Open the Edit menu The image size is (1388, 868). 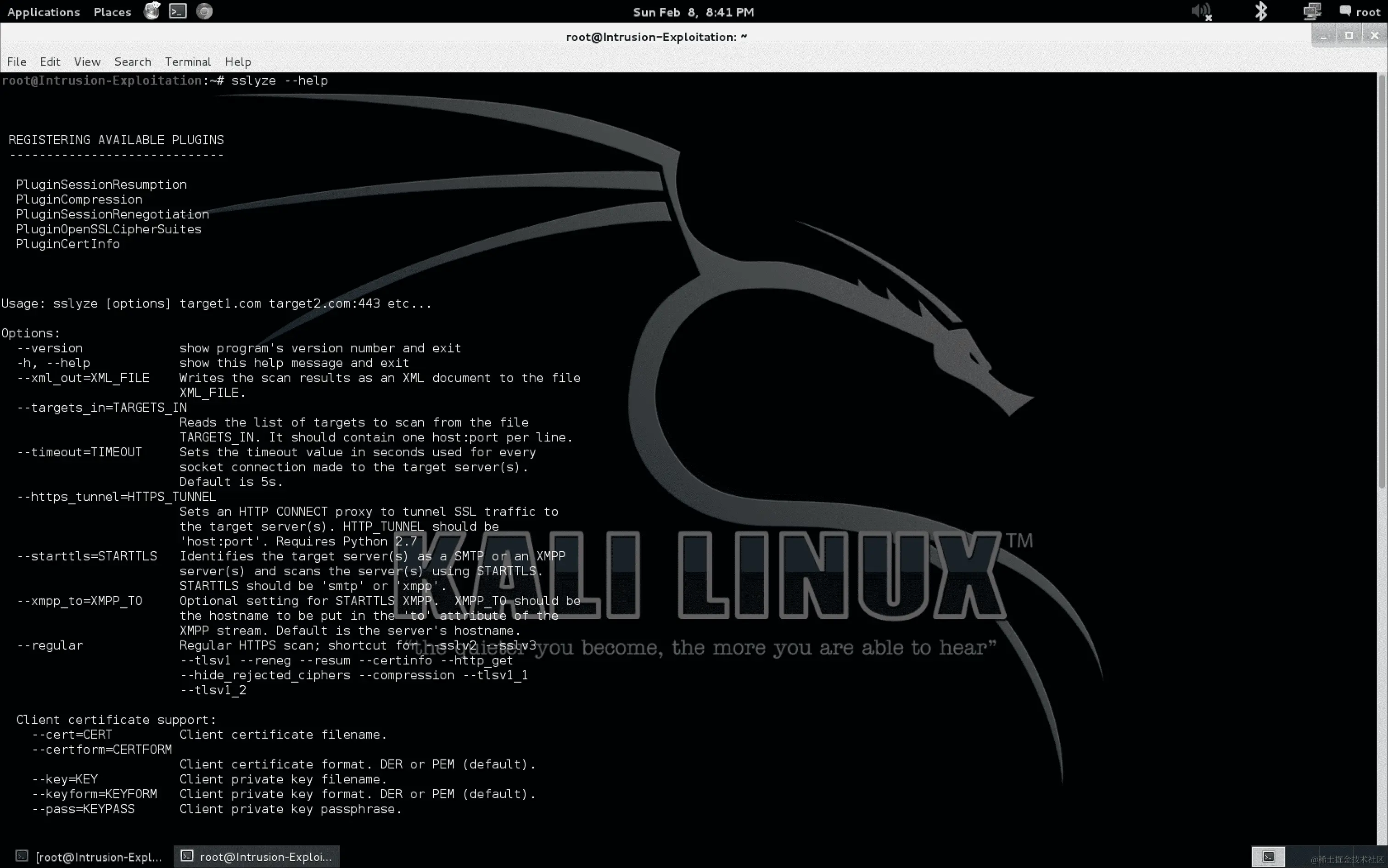point(50,62)
